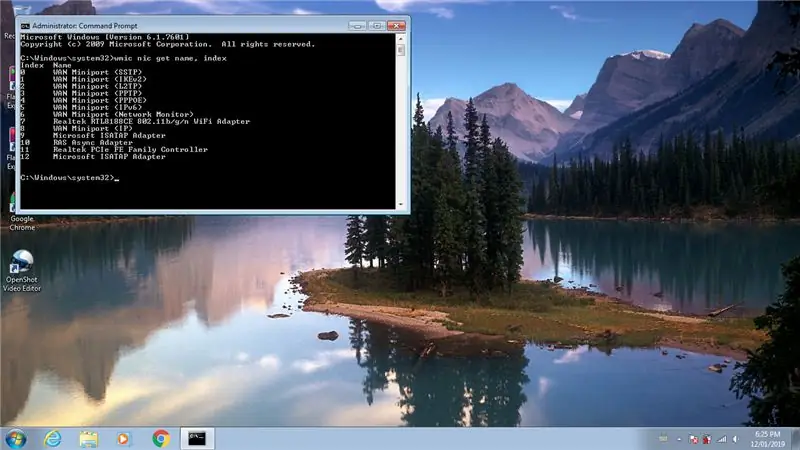Open Windows Media Player taskbar icon

tap(123, 439)
